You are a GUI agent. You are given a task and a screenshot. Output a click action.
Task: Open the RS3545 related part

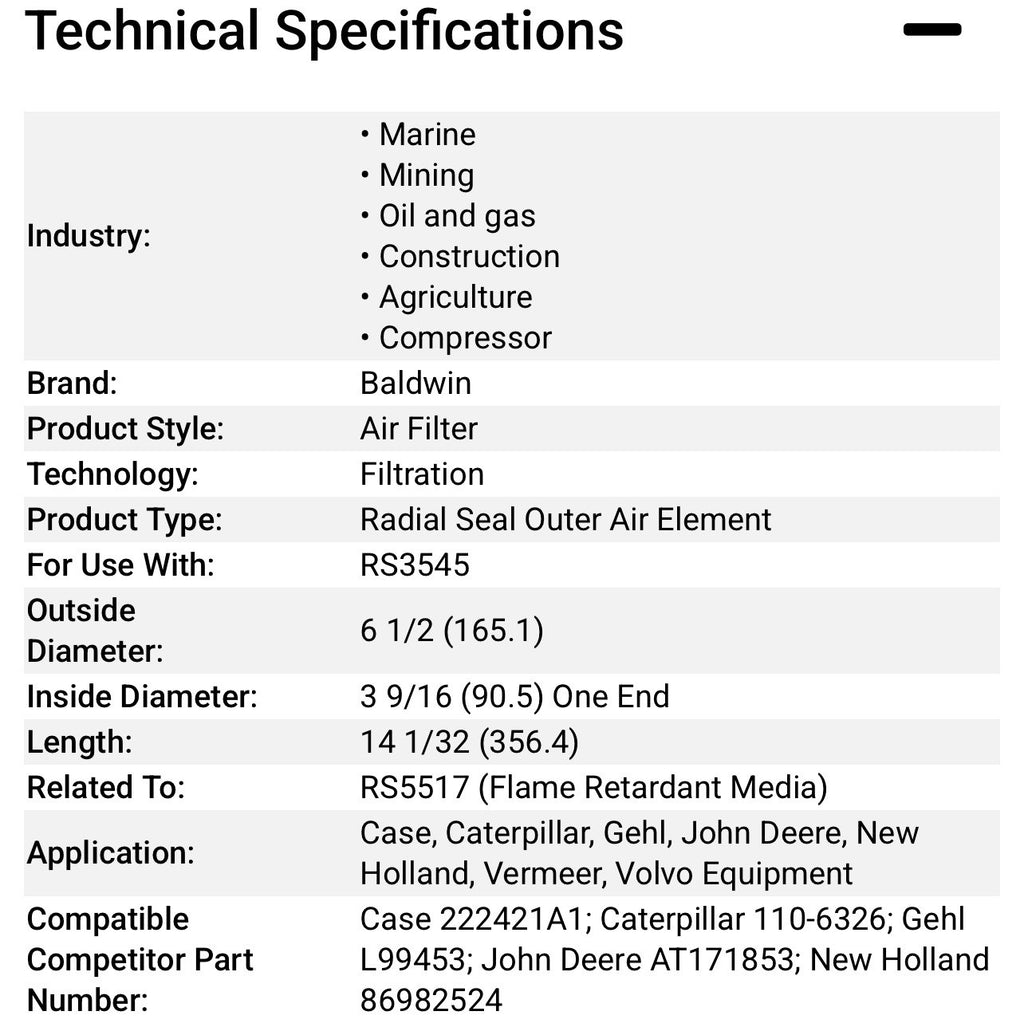tap(415, 565)
